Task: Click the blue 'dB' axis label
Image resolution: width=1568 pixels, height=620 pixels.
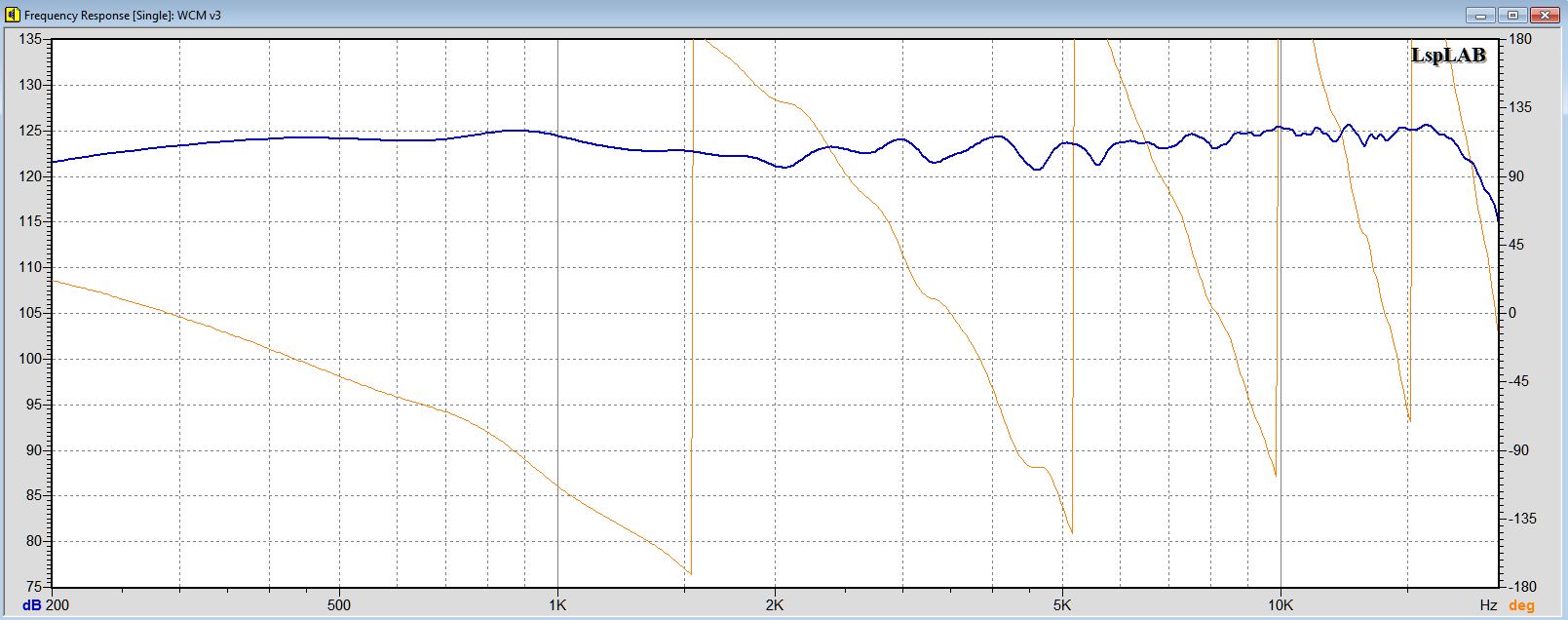Action: [x=31, y=605]
